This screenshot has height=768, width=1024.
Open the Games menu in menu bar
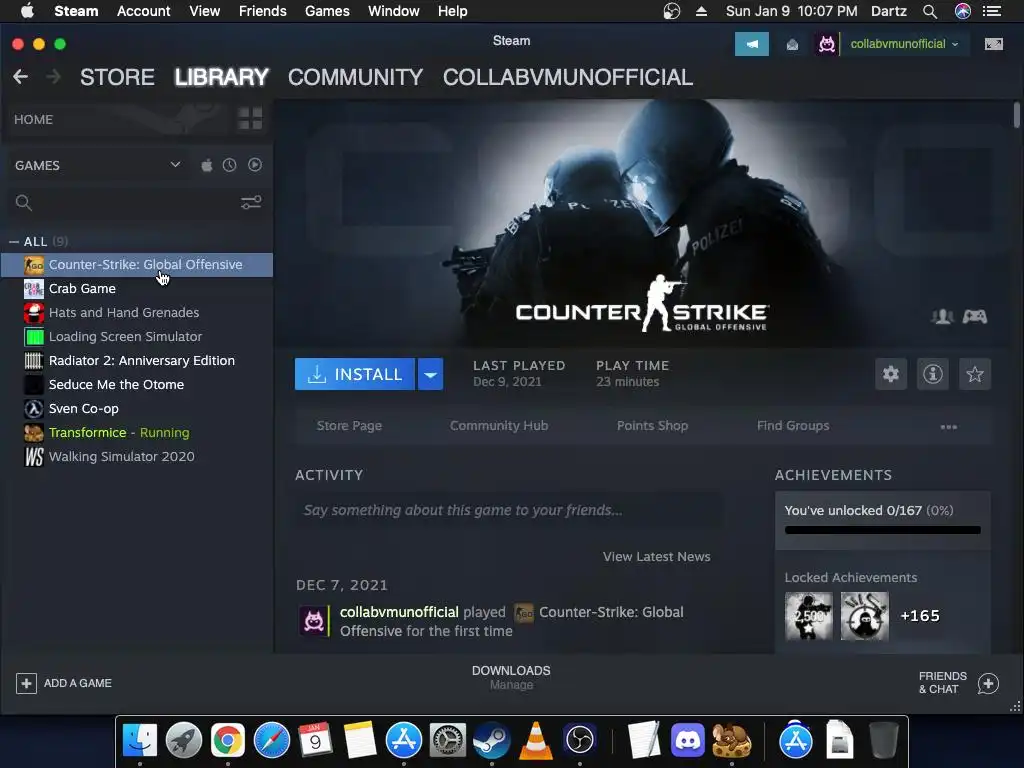coord(327,11)
